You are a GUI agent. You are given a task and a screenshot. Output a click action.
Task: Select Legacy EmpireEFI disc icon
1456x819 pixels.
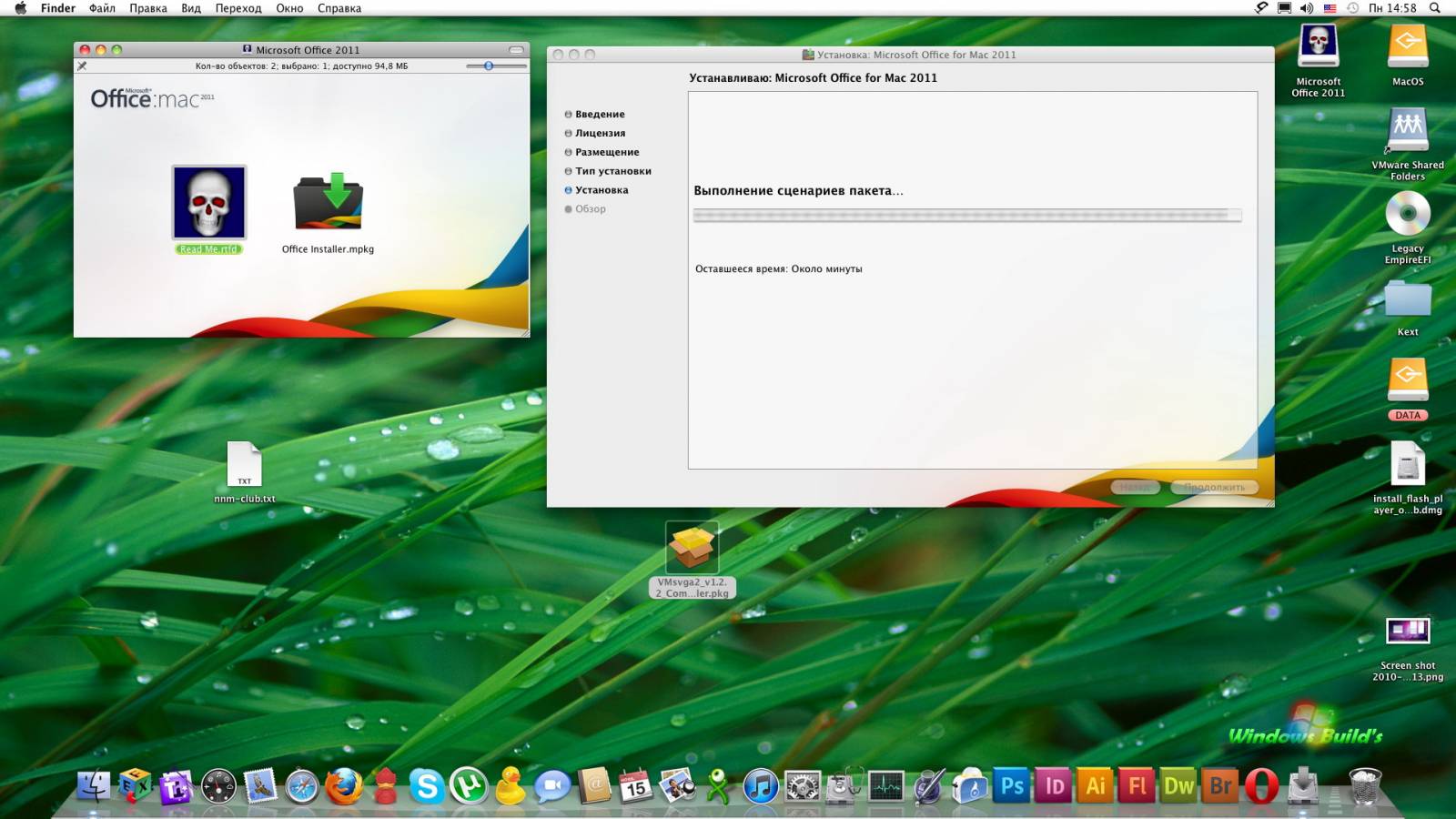pyautogui.click(x=1408, y=227)
